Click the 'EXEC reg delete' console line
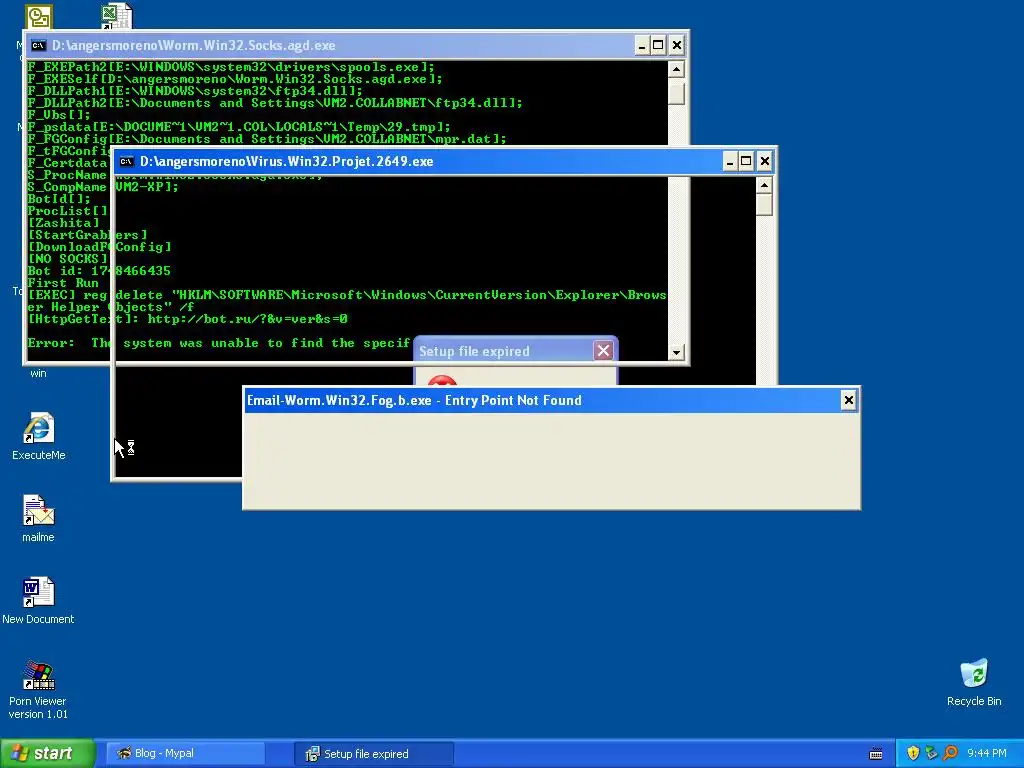Image resolution: width=1024 pixels, height=768 pixels. [x=346, y=300]
